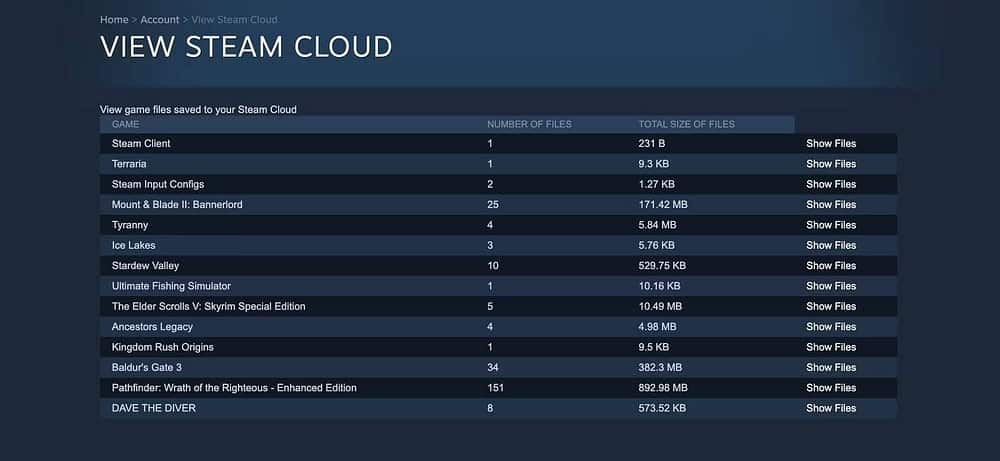Show Files for Stardew Valley
The height and width of the screenshot is (461, 1000).
point(831,266)
